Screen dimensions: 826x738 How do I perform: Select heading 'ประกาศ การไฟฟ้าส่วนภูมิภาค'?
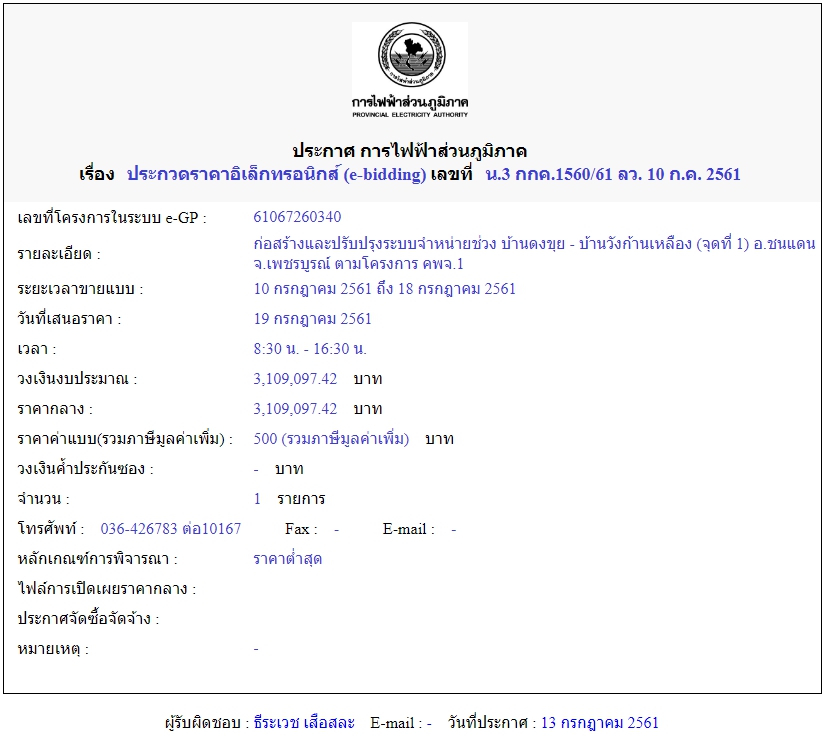pyautogui.click(x=410, y=151)
